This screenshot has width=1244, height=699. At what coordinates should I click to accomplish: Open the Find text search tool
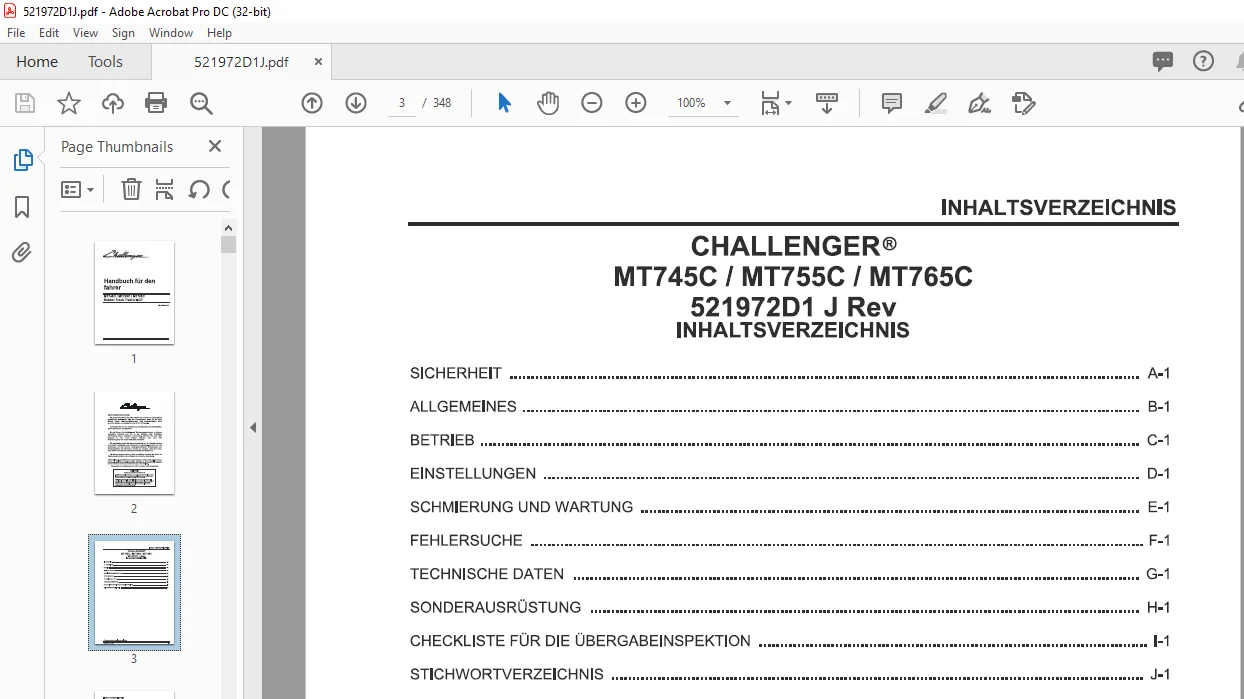(201, 103)
